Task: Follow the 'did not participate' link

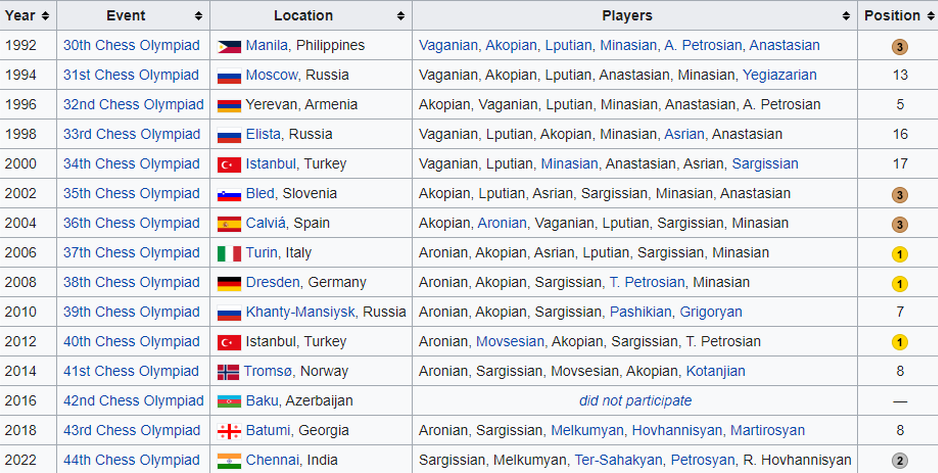Action: click(x=635, y=401)
